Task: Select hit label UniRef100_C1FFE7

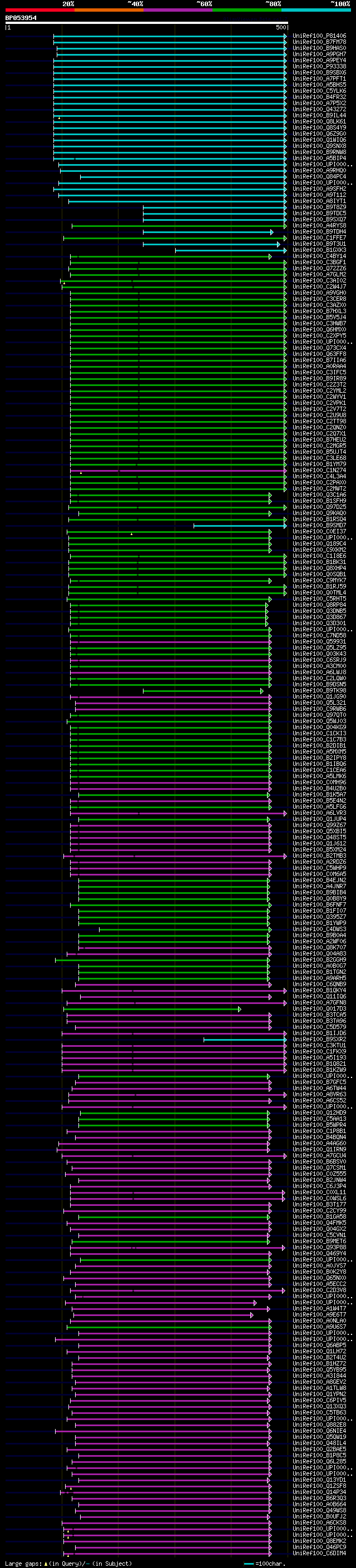Action: 319,238
